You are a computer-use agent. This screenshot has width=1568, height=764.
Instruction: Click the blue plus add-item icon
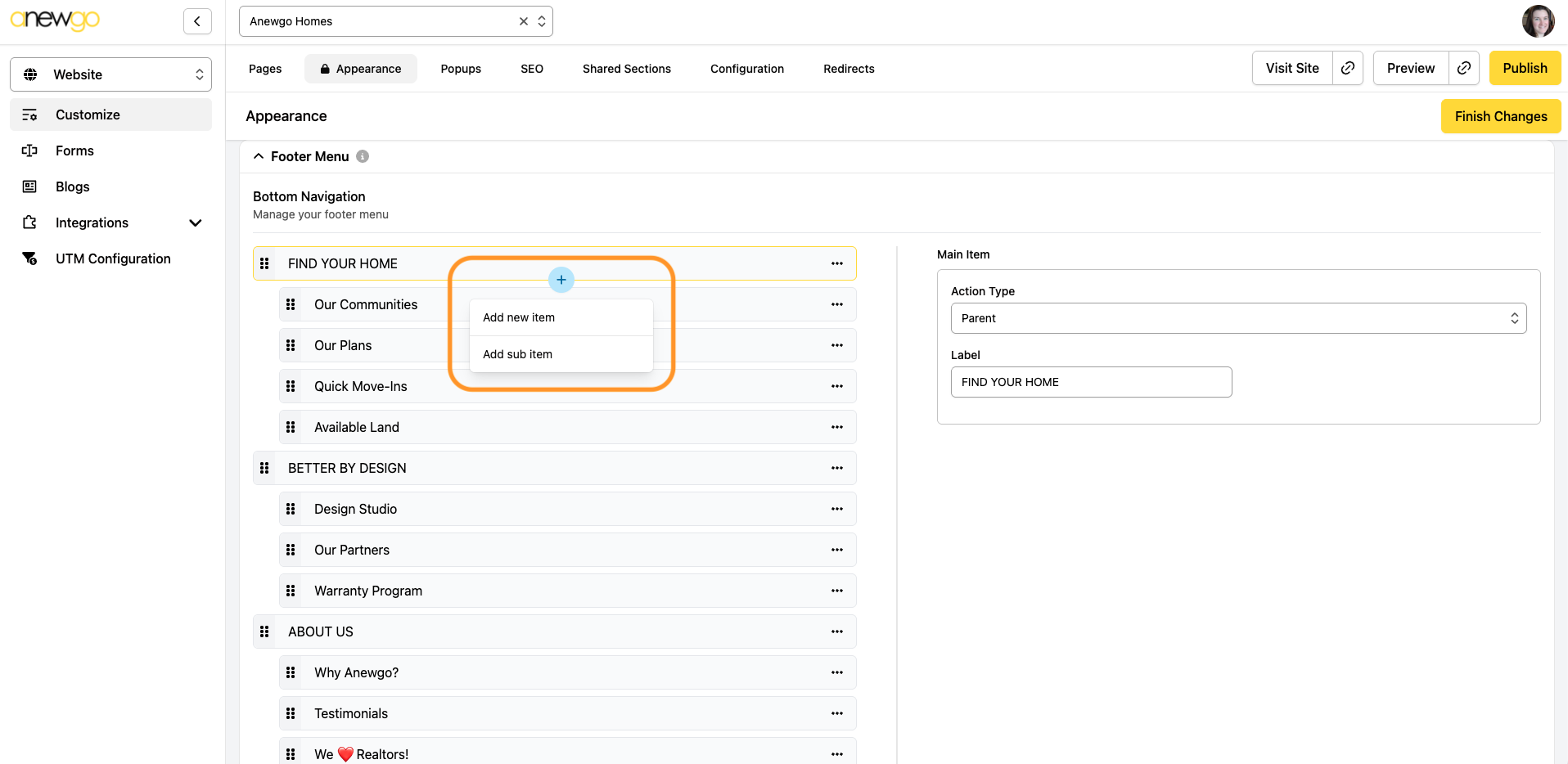pyautogui.click(x=561, y=280)
